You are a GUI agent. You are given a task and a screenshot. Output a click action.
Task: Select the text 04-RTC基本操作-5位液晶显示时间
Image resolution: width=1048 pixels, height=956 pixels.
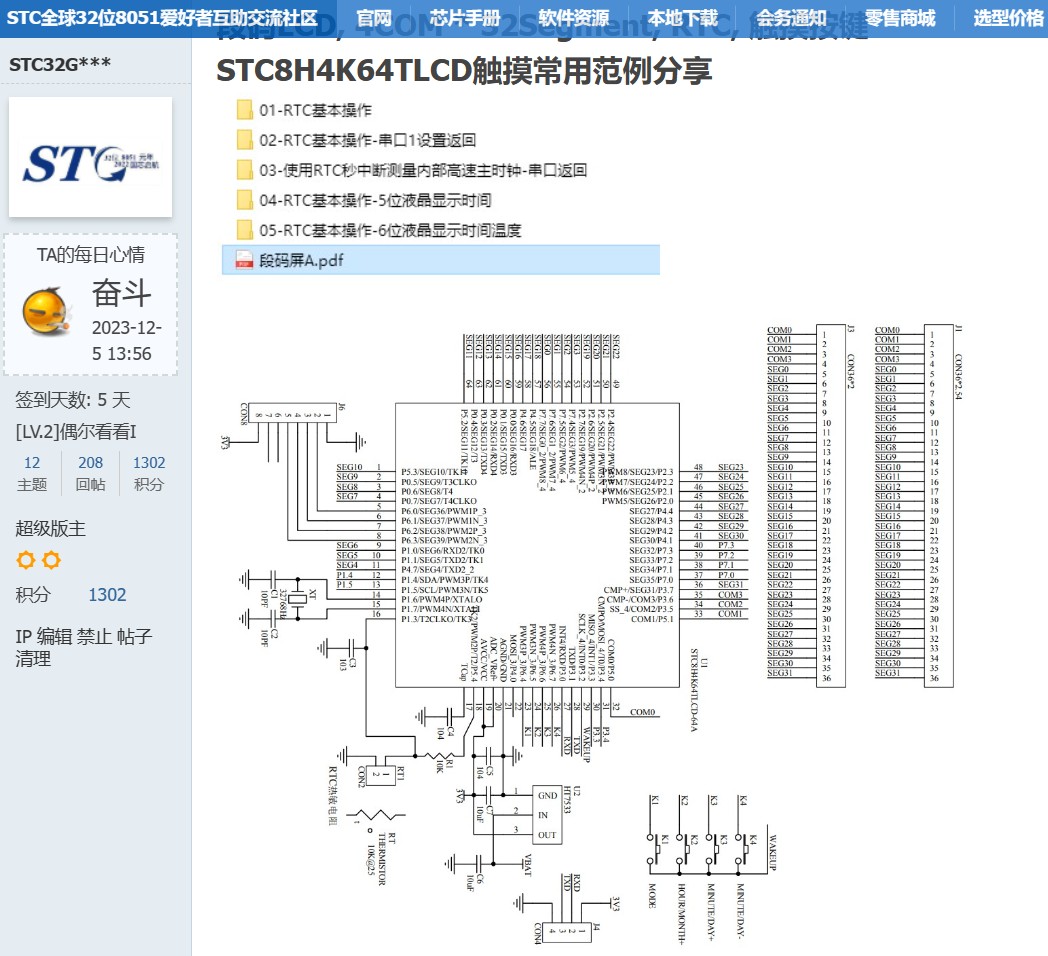point(376,201)
